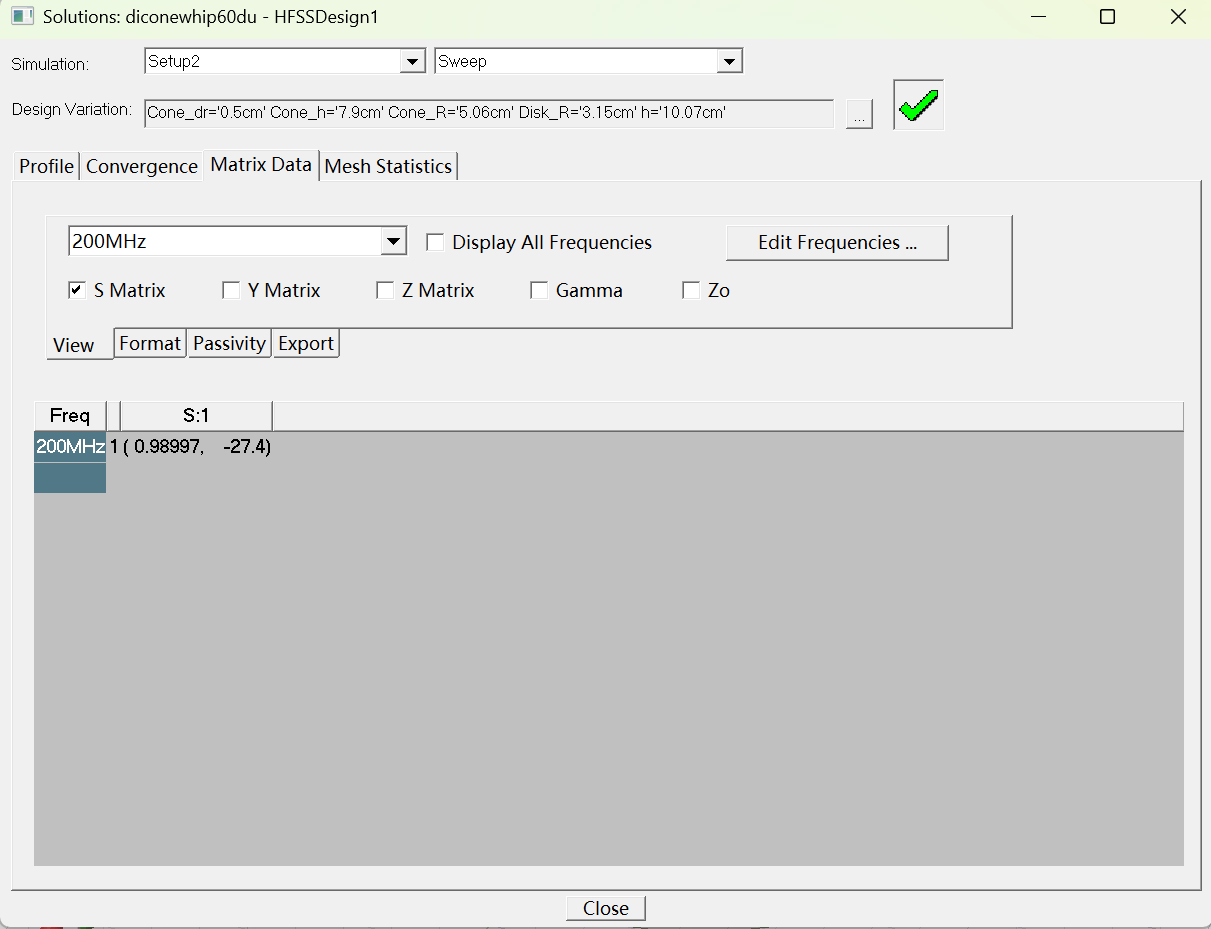Open the Format sub-tab
The image size is (1211, 929).
point(150,343)
